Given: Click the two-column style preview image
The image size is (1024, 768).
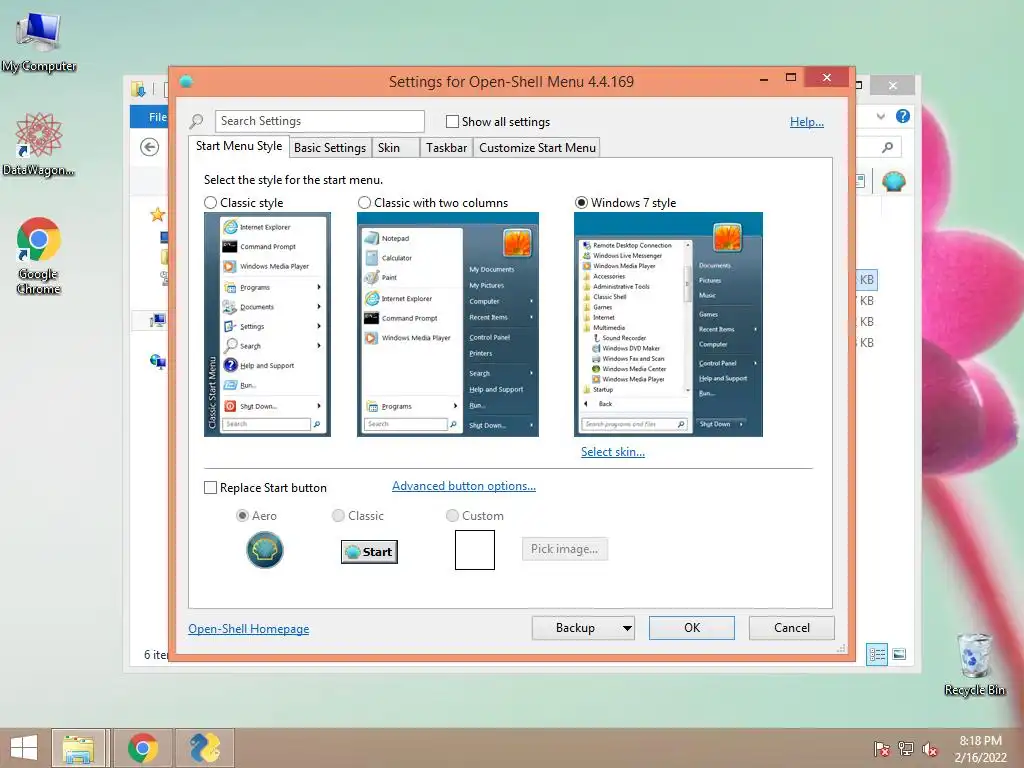Looking at the screenshot, I should 447,325.
